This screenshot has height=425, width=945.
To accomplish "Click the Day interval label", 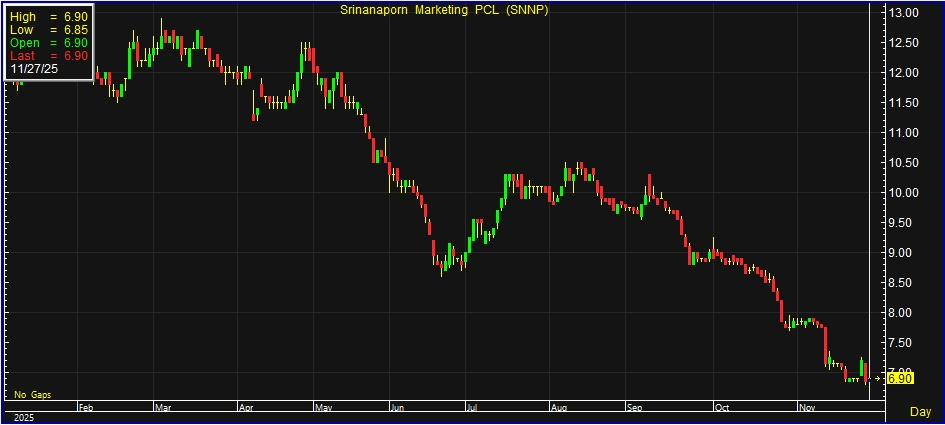I will tap(922, 412).
